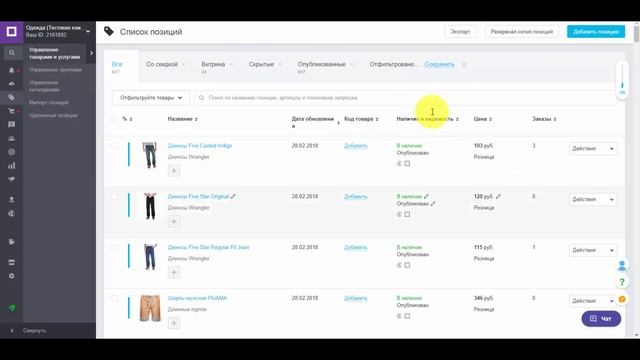Open the puzzle-piece apps sidebar icon
The height and width of the screenshot is (360, 640).
click(11, 242)
